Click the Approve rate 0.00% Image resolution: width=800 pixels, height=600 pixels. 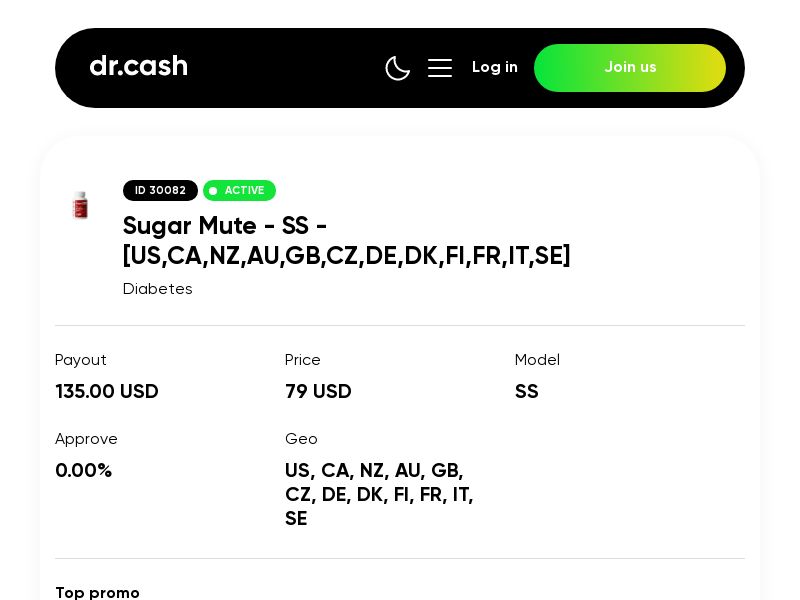pos(84,470)
